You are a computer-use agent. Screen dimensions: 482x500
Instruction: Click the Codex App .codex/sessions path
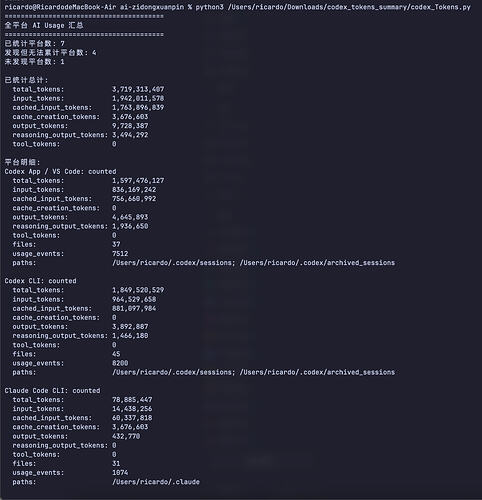tap(174, 263)
